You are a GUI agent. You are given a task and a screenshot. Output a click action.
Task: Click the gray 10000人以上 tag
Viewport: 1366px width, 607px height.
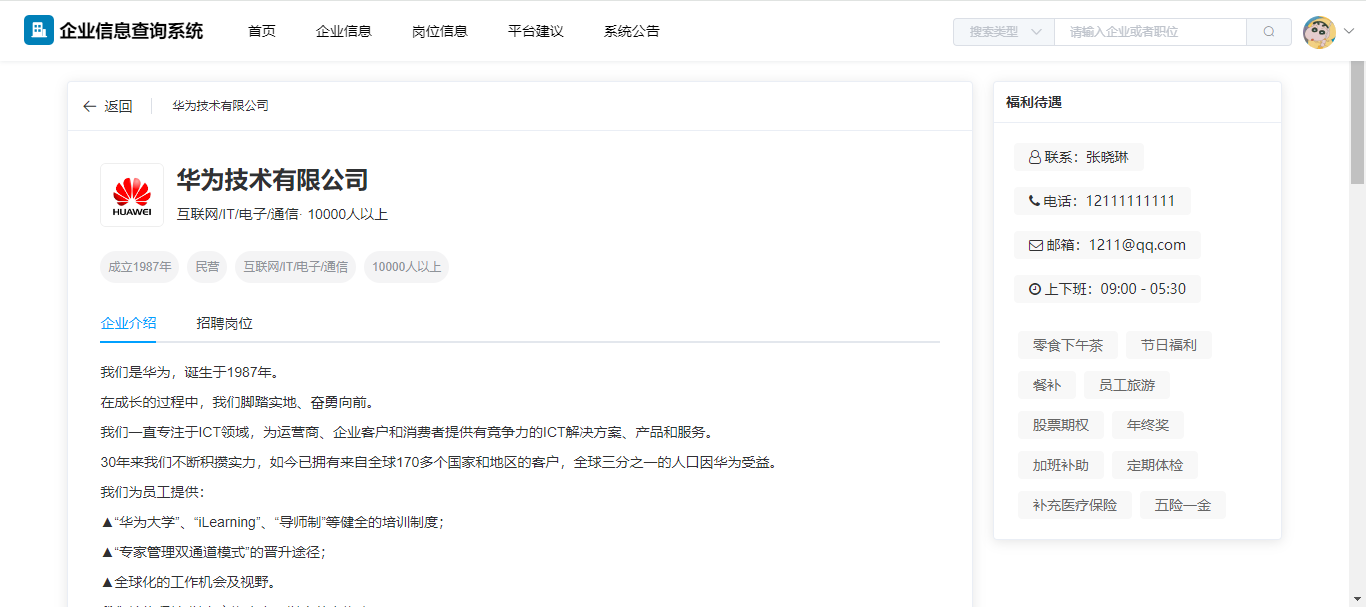[407, 267]
